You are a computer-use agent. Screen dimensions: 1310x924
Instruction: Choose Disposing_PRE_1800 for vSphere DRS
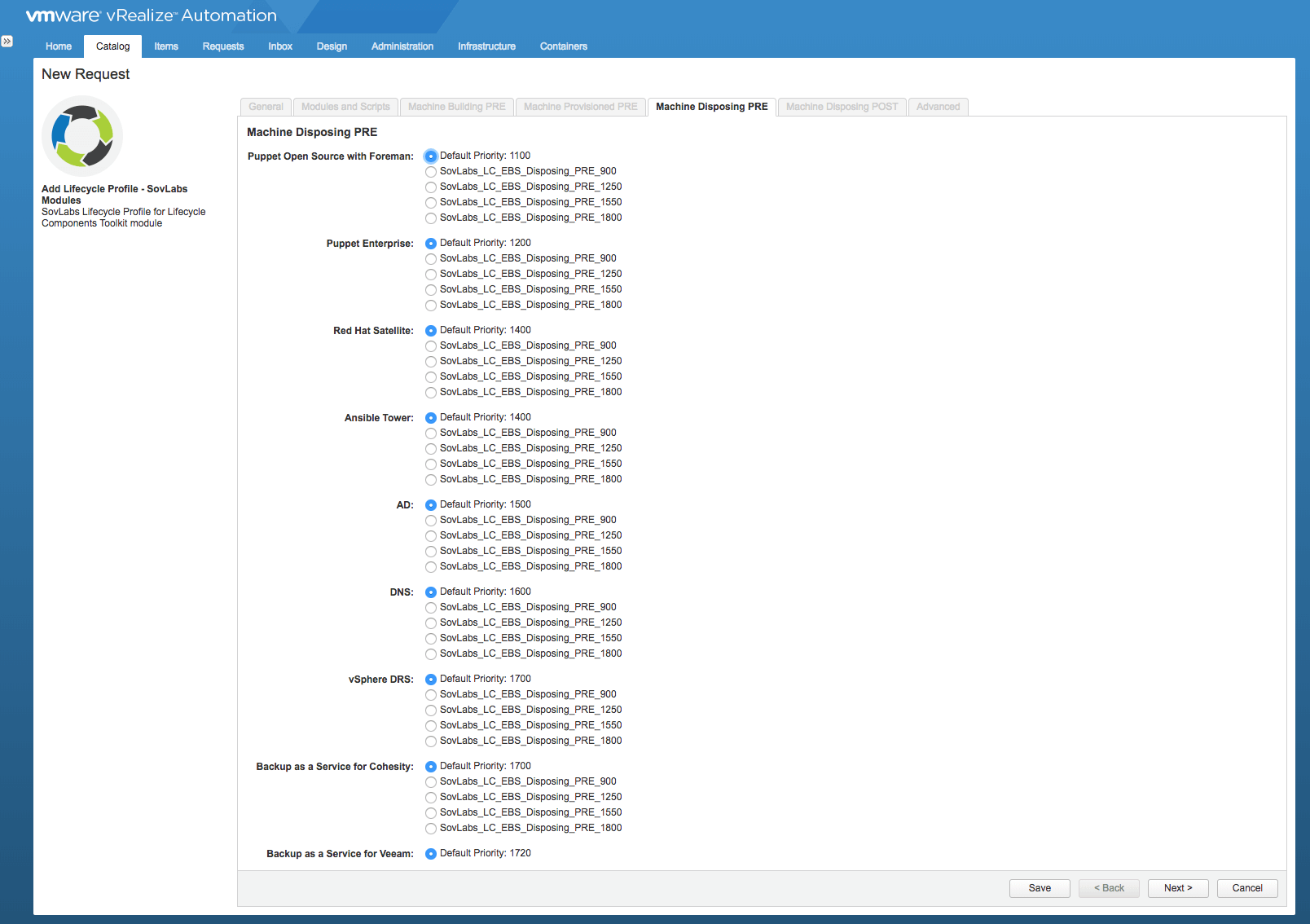pos(431,741)
